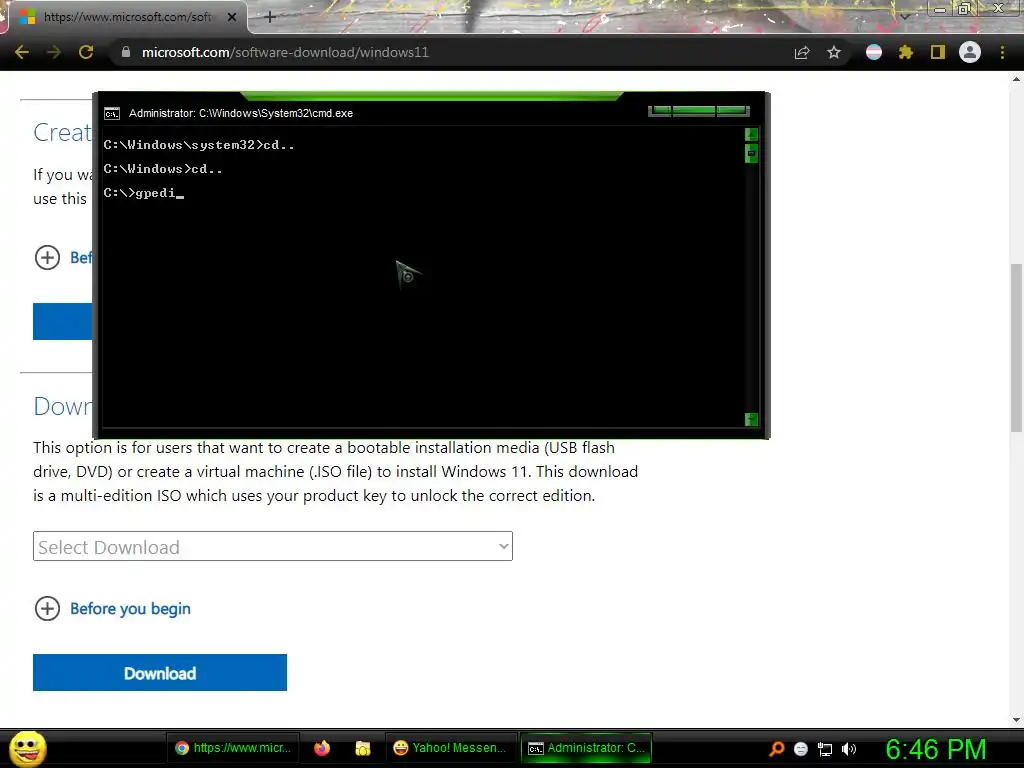This screenshot has height=768, width=1024.
Task: Open the Chrome tab search chevron
Action: 905,16
